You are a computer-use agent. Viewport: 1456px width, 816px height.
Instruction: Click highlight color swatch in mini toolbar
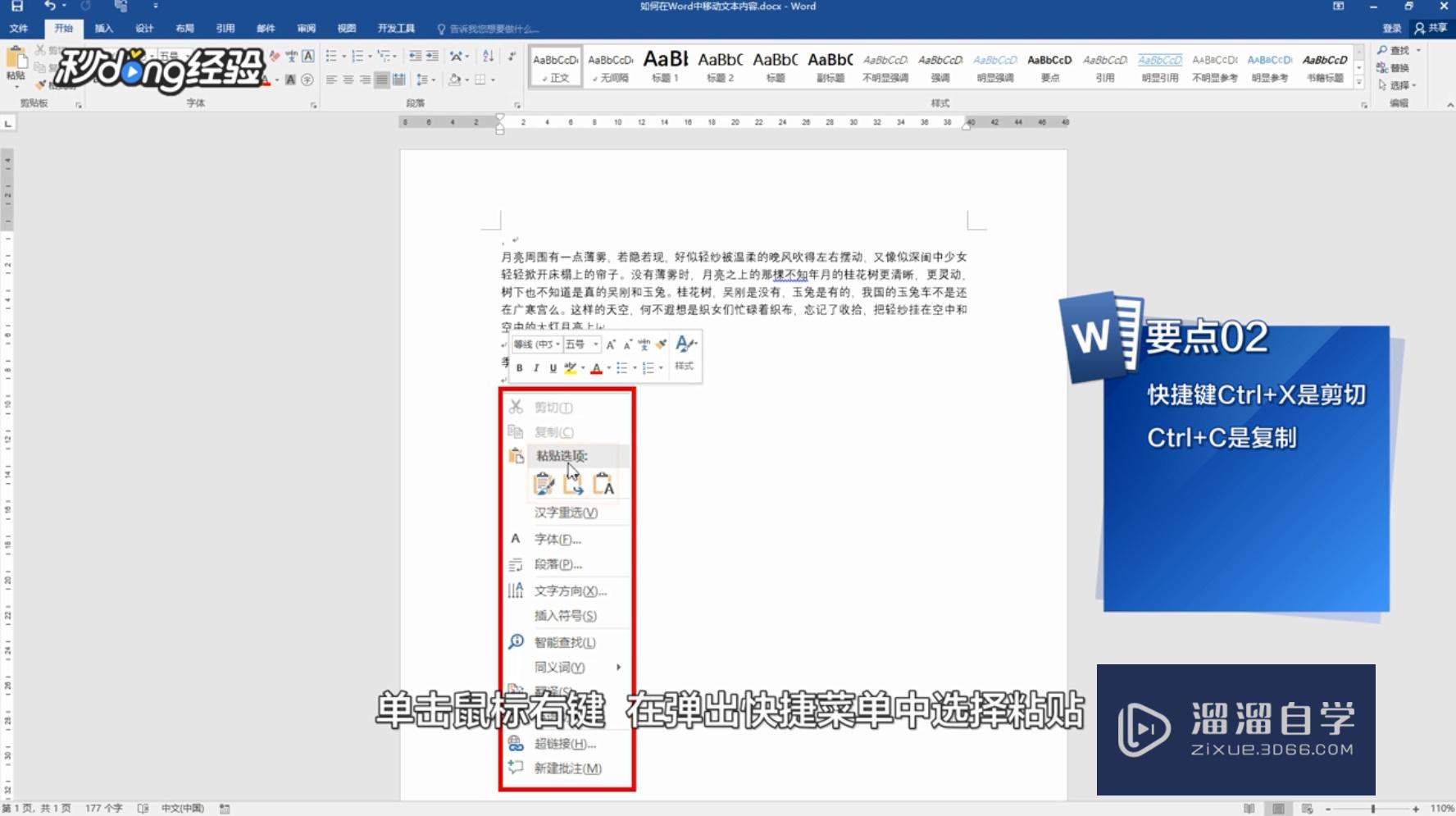[571, 368]
